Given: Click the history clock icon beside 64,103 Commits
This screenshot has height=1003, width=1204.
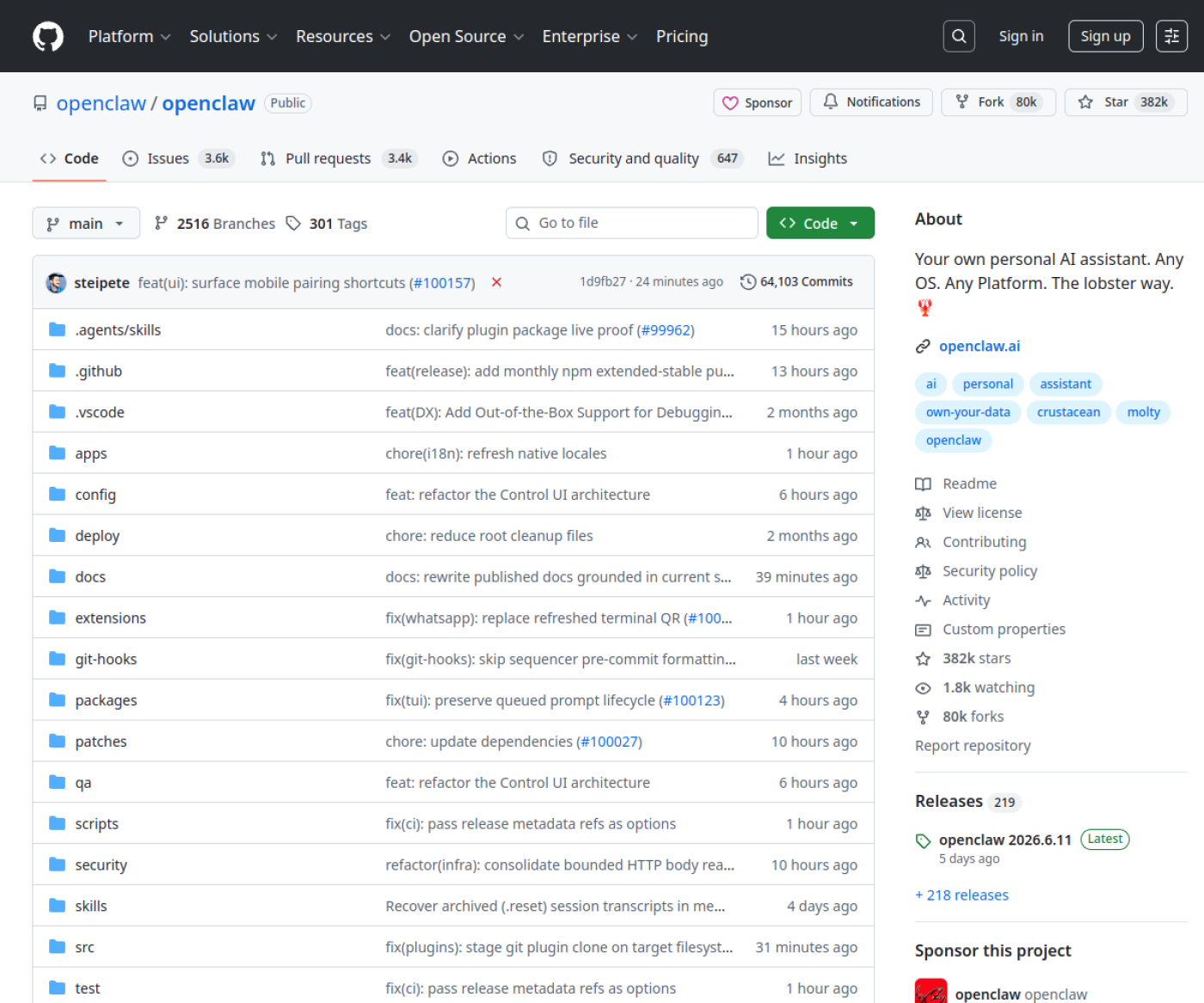Looking at the screenshot, I should point(748,282).
